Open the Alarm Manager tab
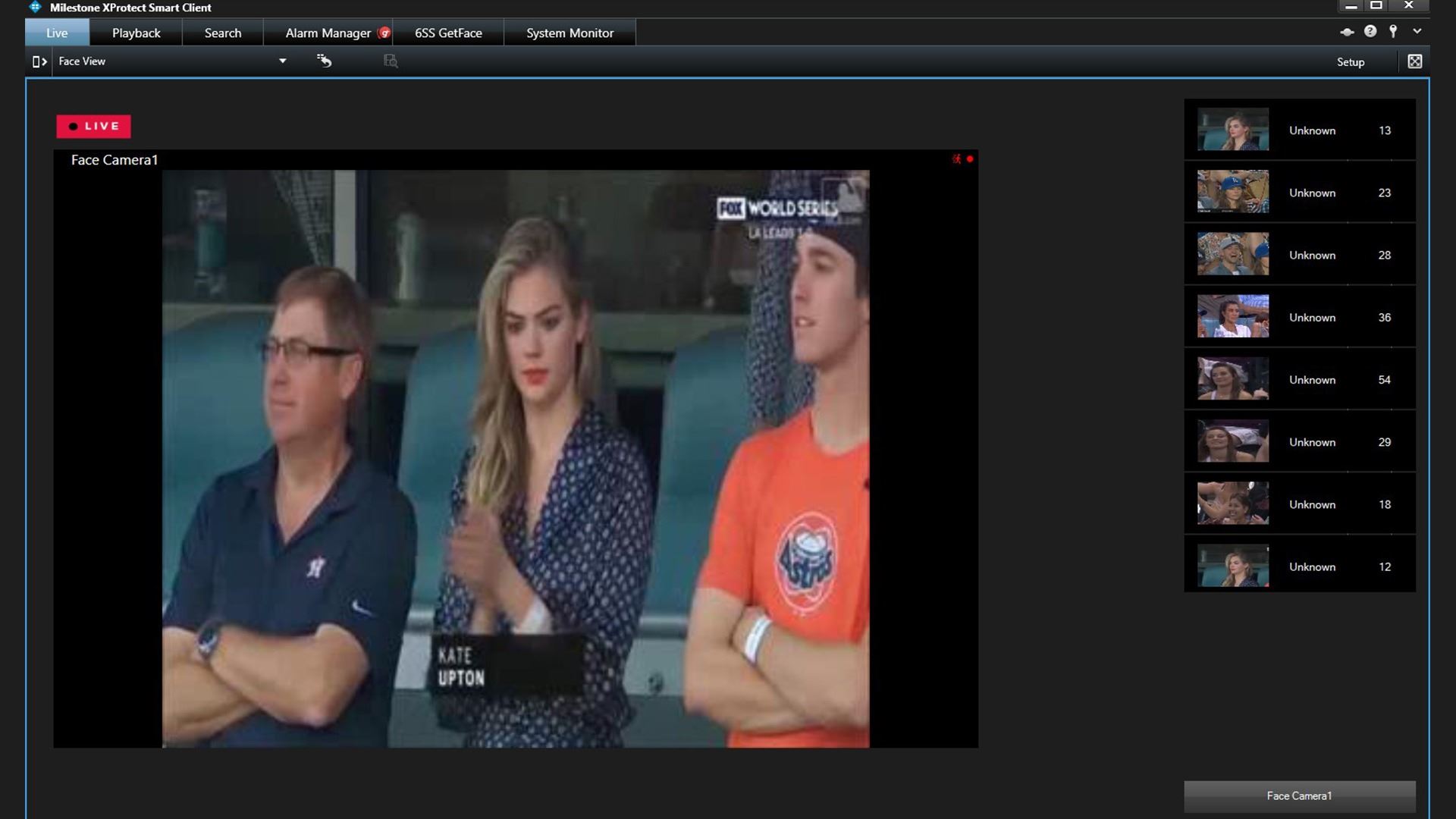The width and height of the screenshot is (1456, 819). [x=328, y=33]
